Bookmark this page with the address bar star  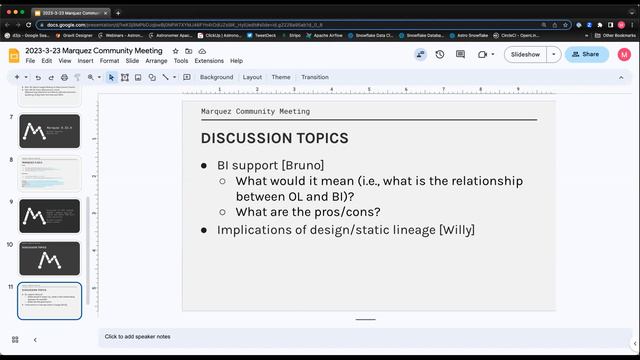565,25
